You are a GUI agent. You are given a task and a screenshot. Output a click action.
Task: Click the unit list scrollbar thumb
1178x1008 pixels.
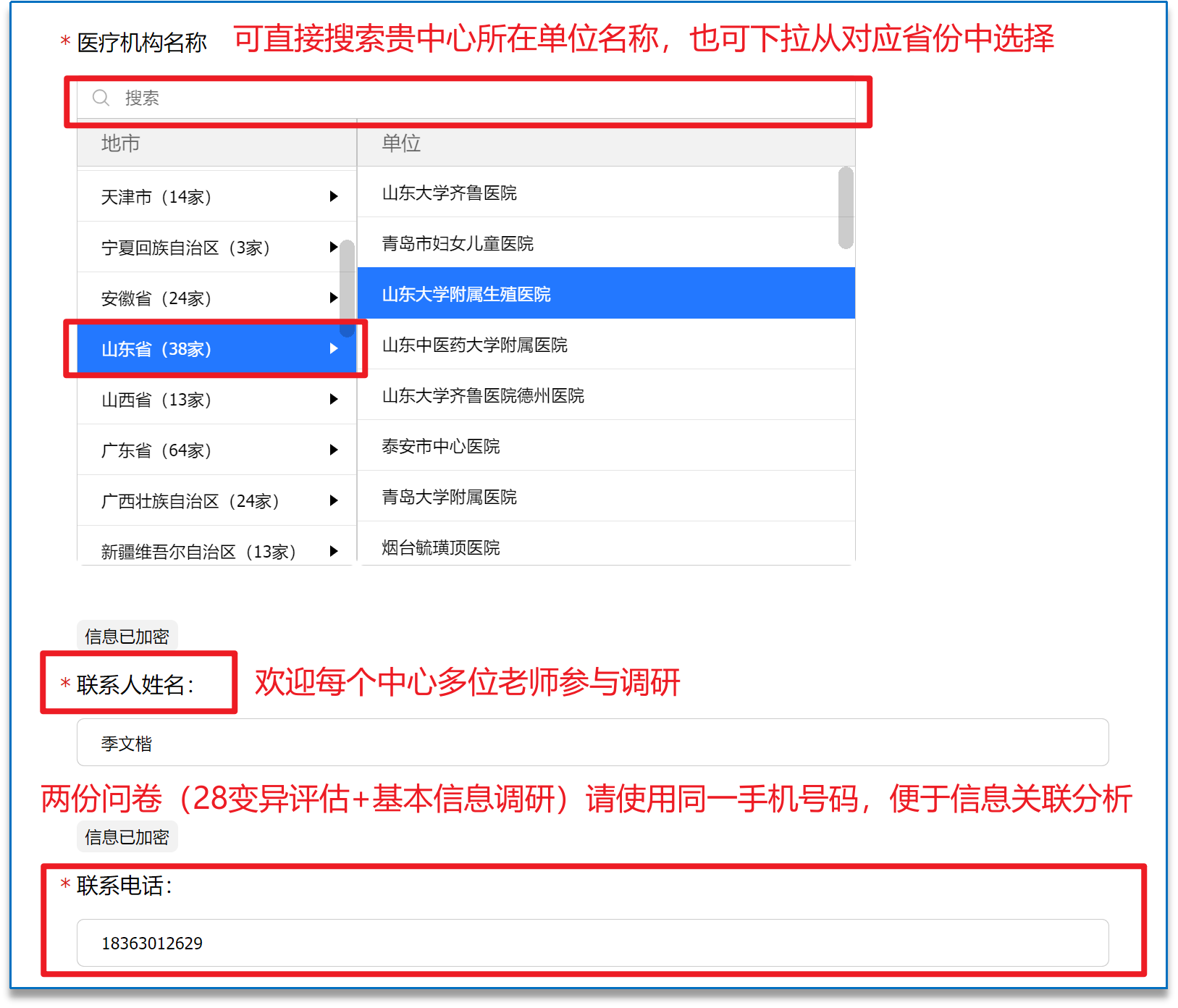tap(845, 208)
